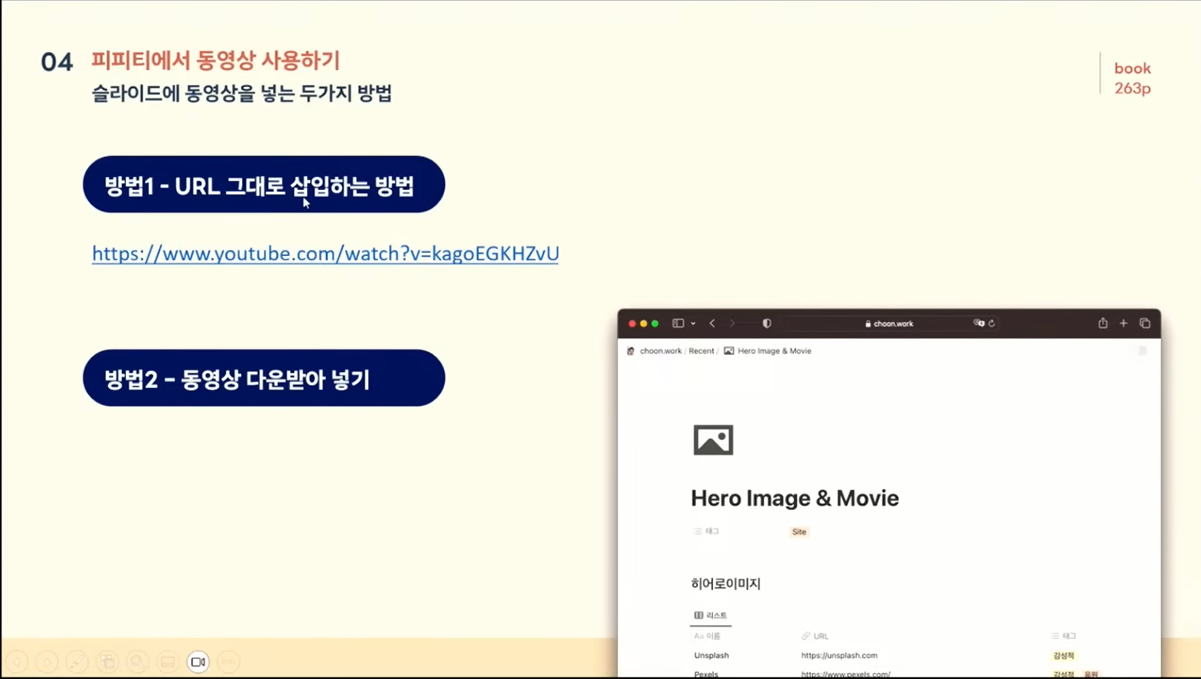Open the https://unsplash.com link
The width and height of the screenshot is (1201, 679).
(x=839, y=655)
